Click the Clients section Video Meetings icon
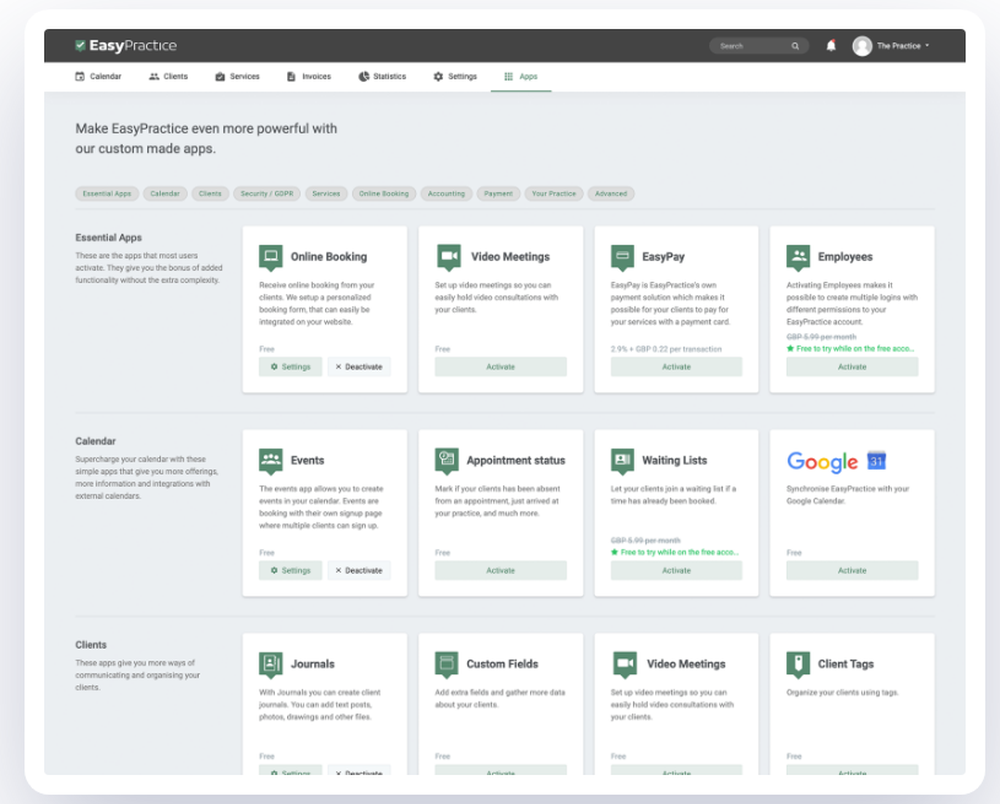This screenshot has height=804, width=1000. [624, 664]
